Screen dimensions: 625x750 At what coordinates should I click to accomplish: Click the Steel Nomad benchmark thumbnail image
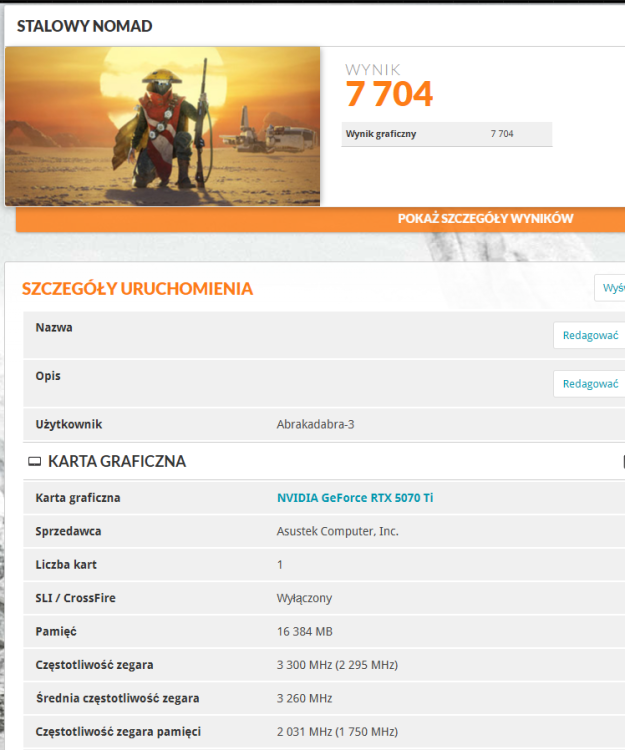163,126
